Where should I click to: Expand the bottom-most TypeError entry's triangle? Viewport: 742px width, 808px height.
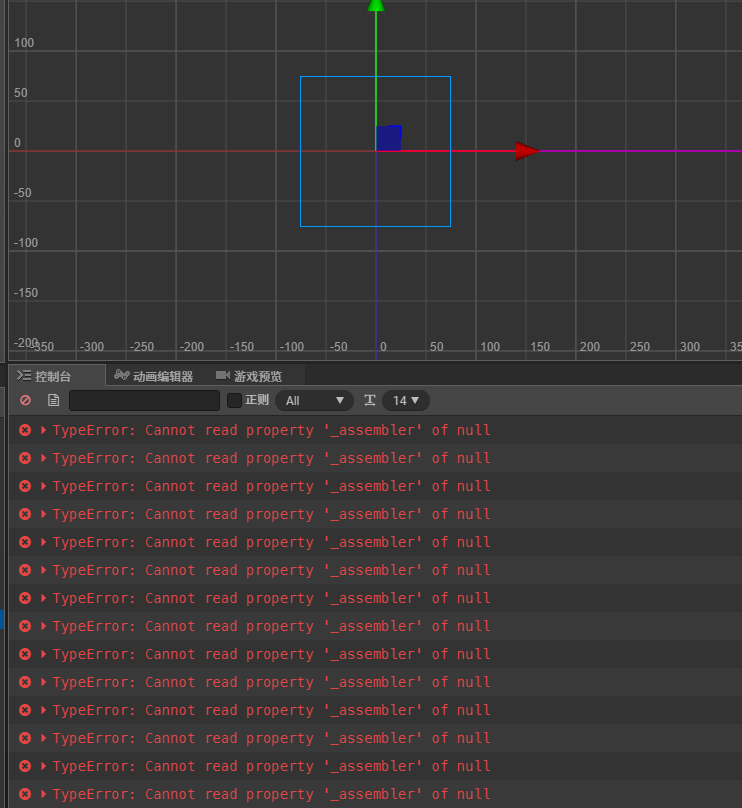coord(44,794)
